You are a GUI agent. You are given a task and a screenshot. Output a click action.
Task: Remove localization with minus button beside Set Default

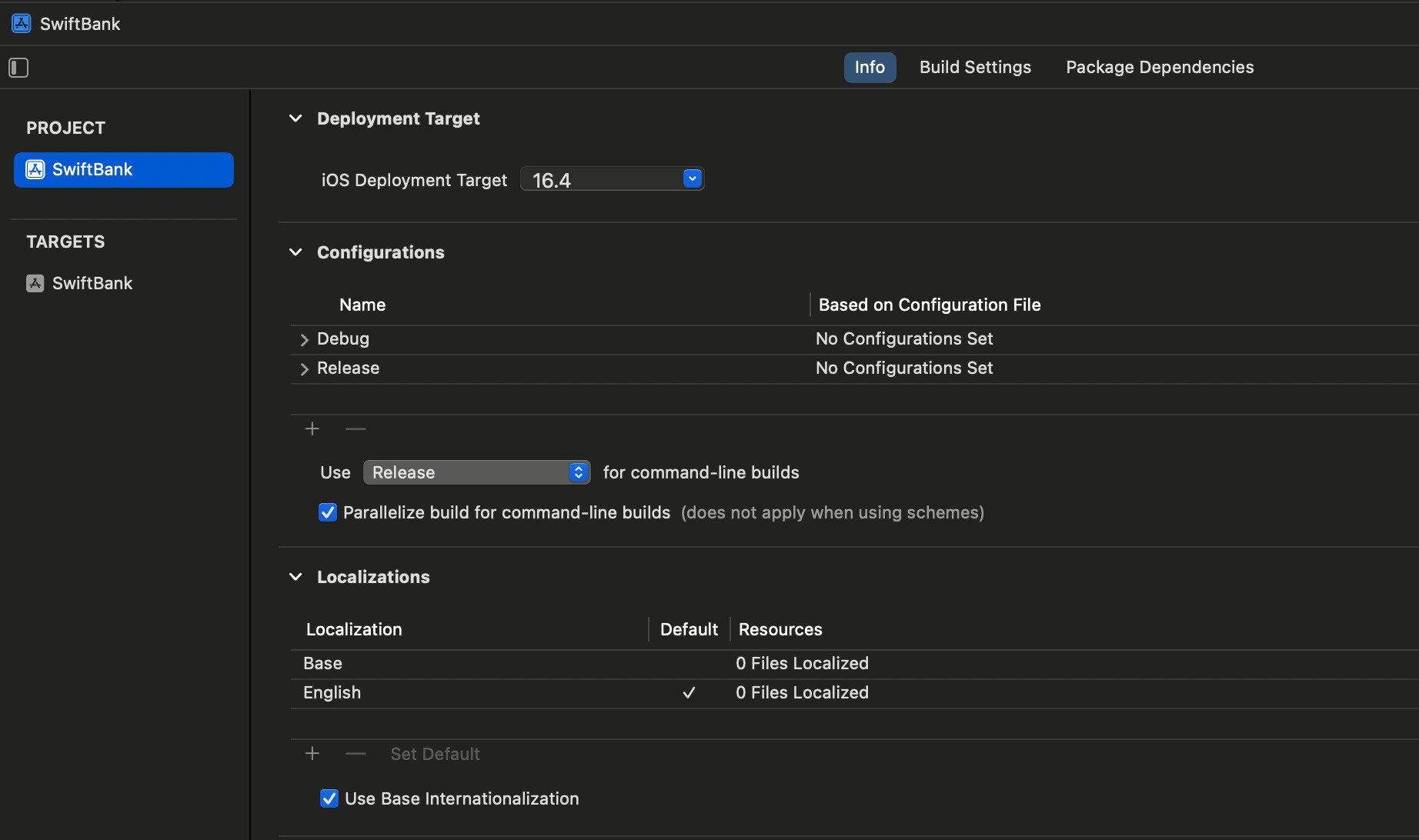coord(356,753)
